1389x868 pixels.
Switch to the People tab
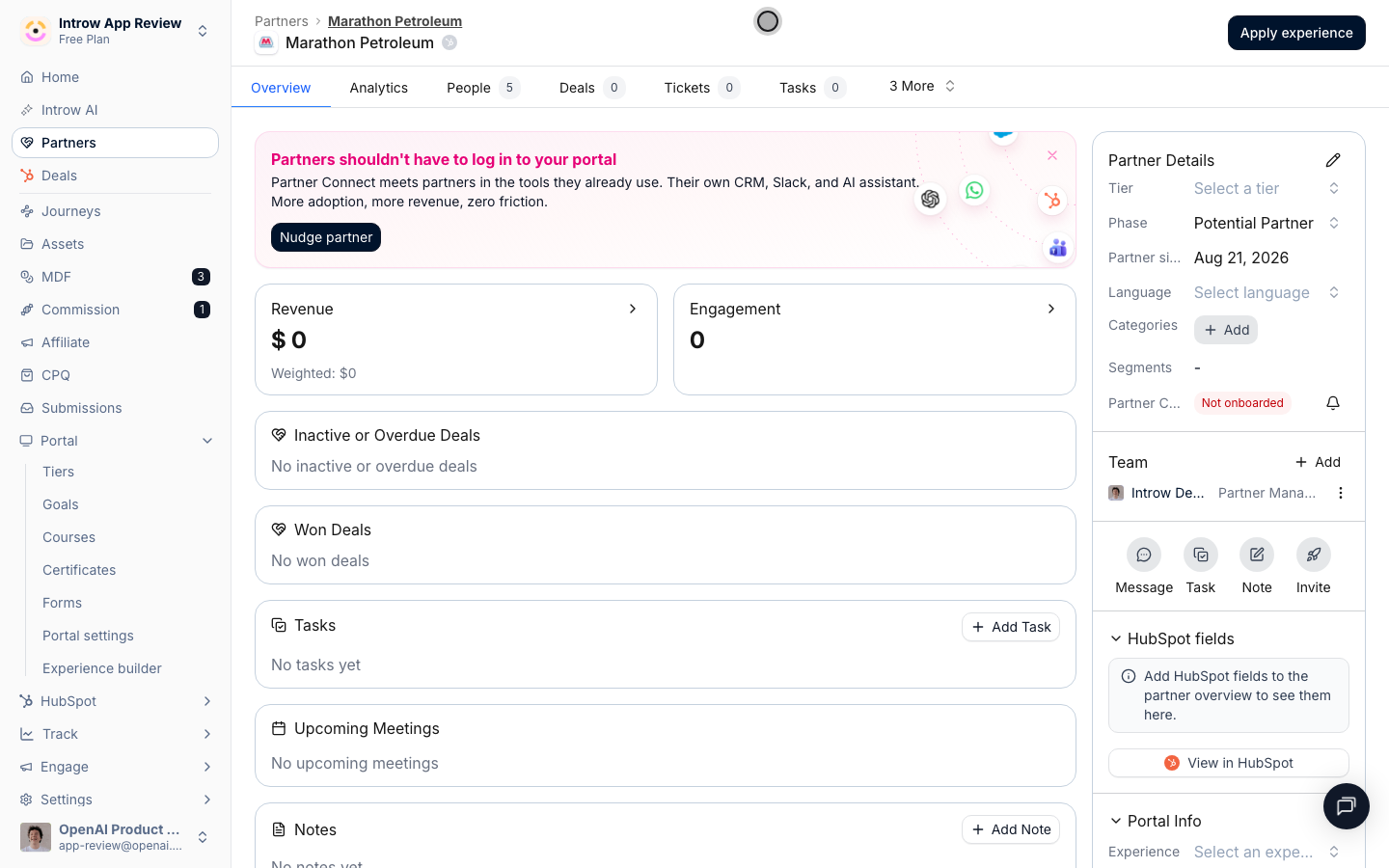483,88
